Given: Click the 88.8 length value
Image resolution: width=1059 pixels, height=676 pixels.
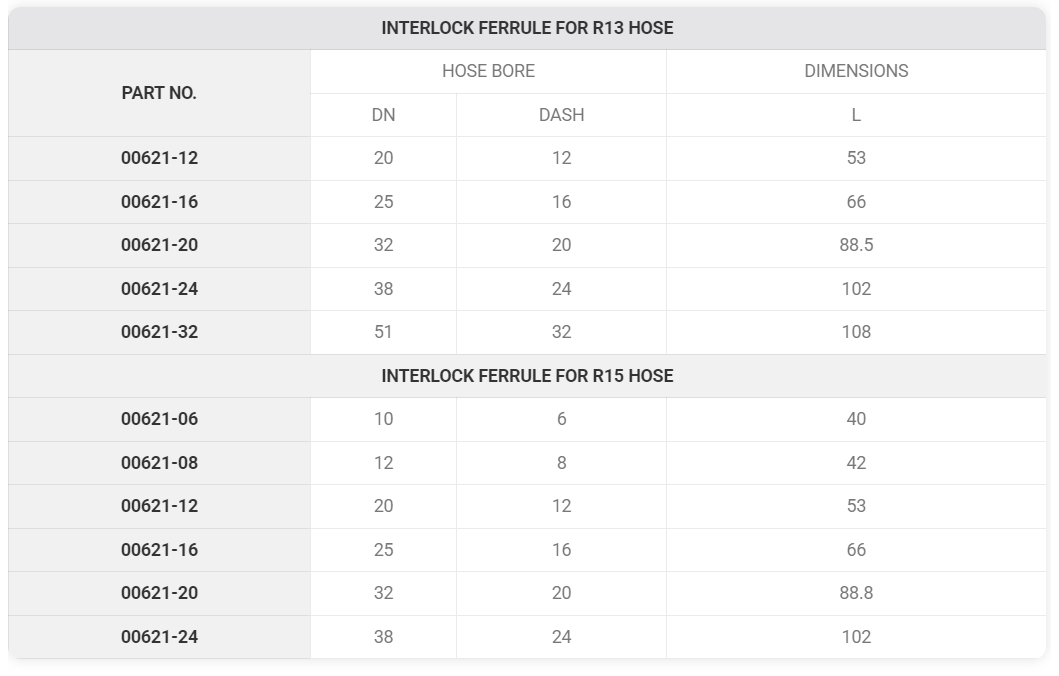Looking at the screenshot, I should click(856, 593).
